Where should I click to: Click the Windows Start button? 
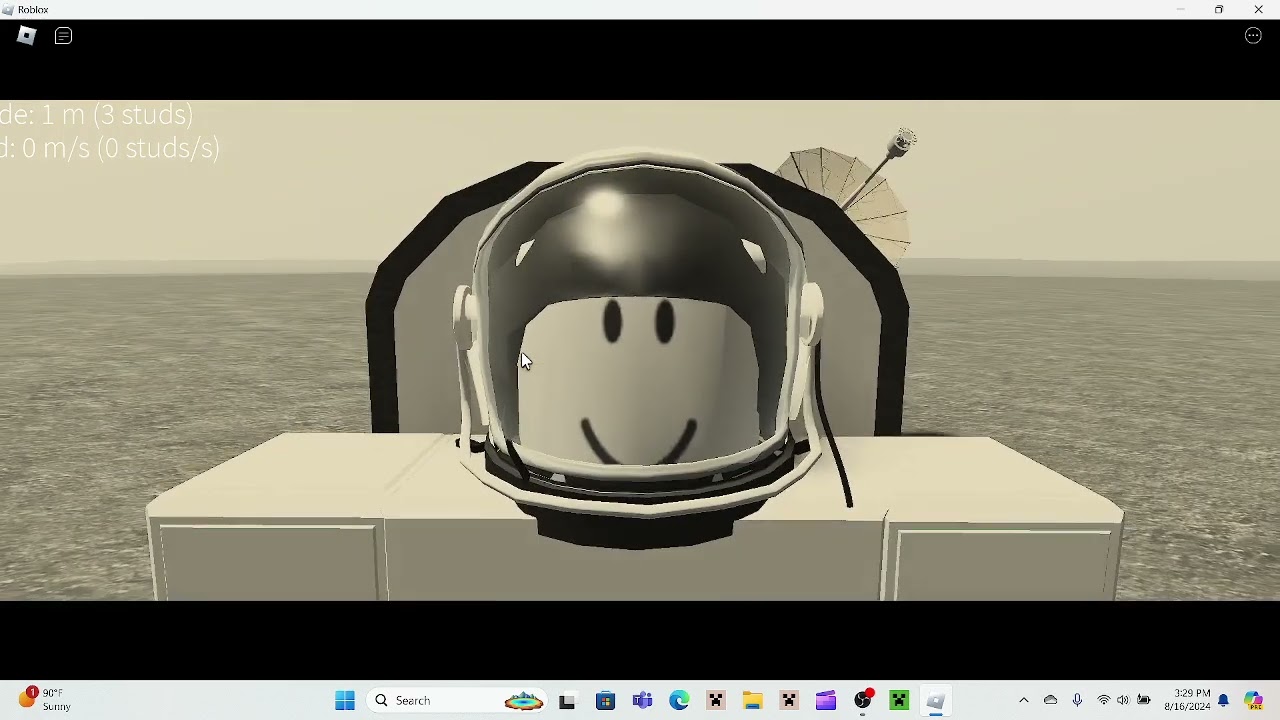[x=345, y=701]
